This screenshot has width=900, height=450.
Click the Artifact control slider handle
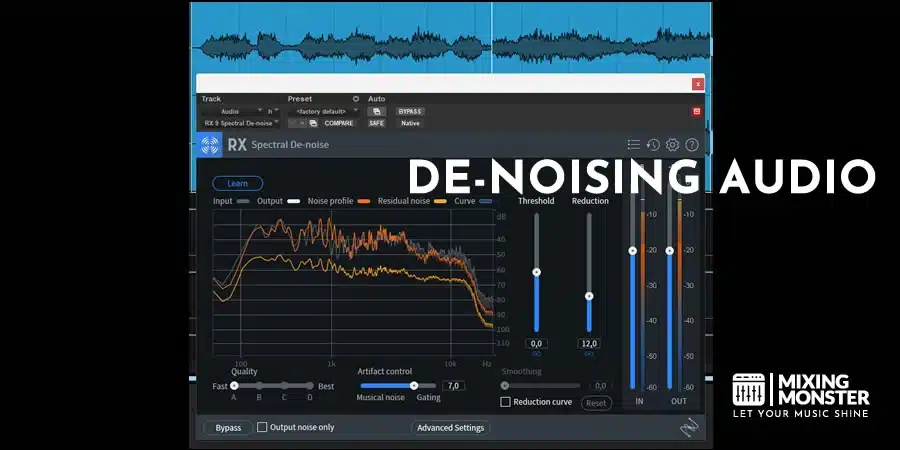coord(413,385)
